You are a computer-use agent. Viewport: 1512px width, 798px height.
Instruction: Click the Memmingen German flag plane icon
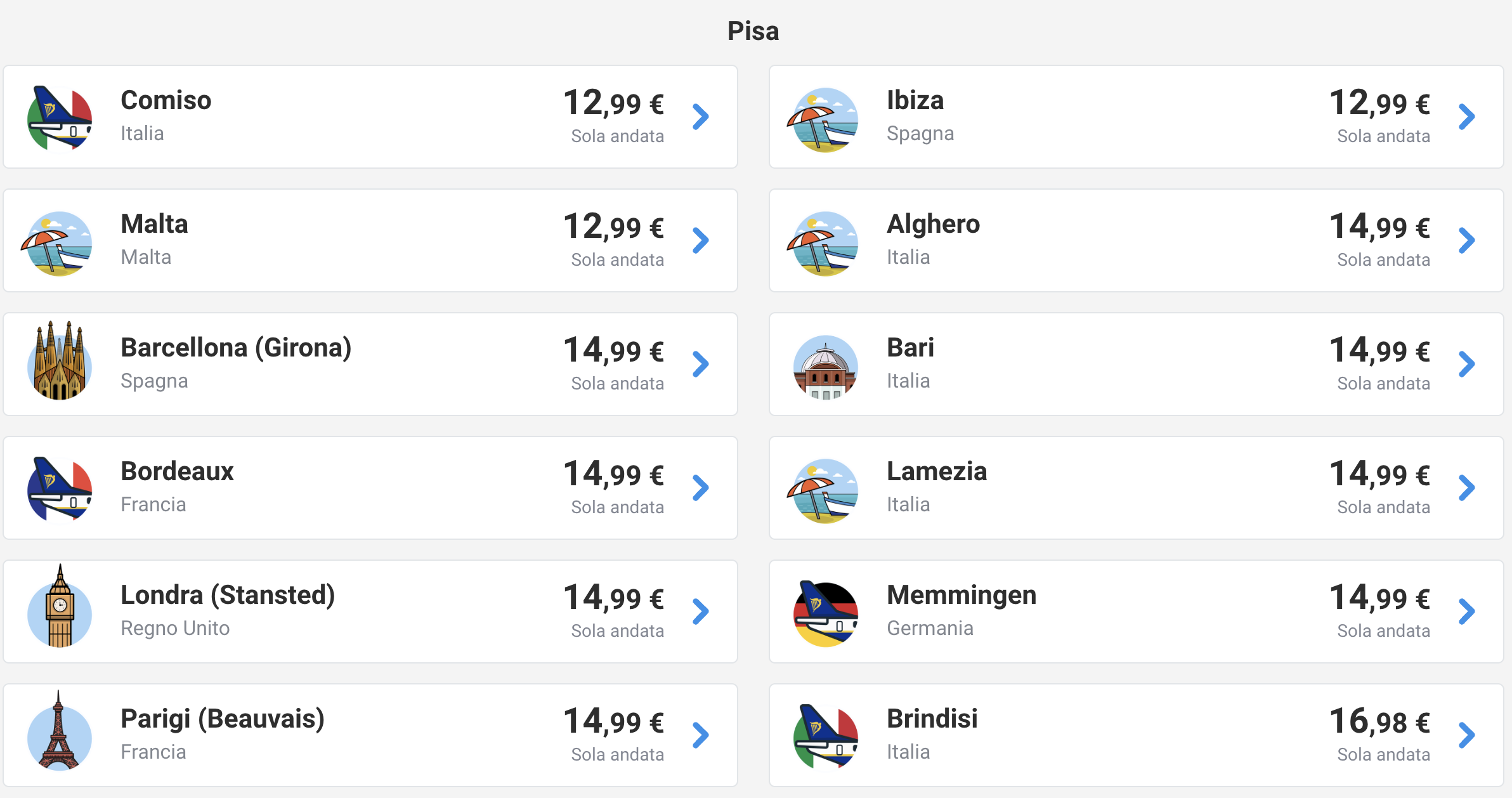click(826, 613)
